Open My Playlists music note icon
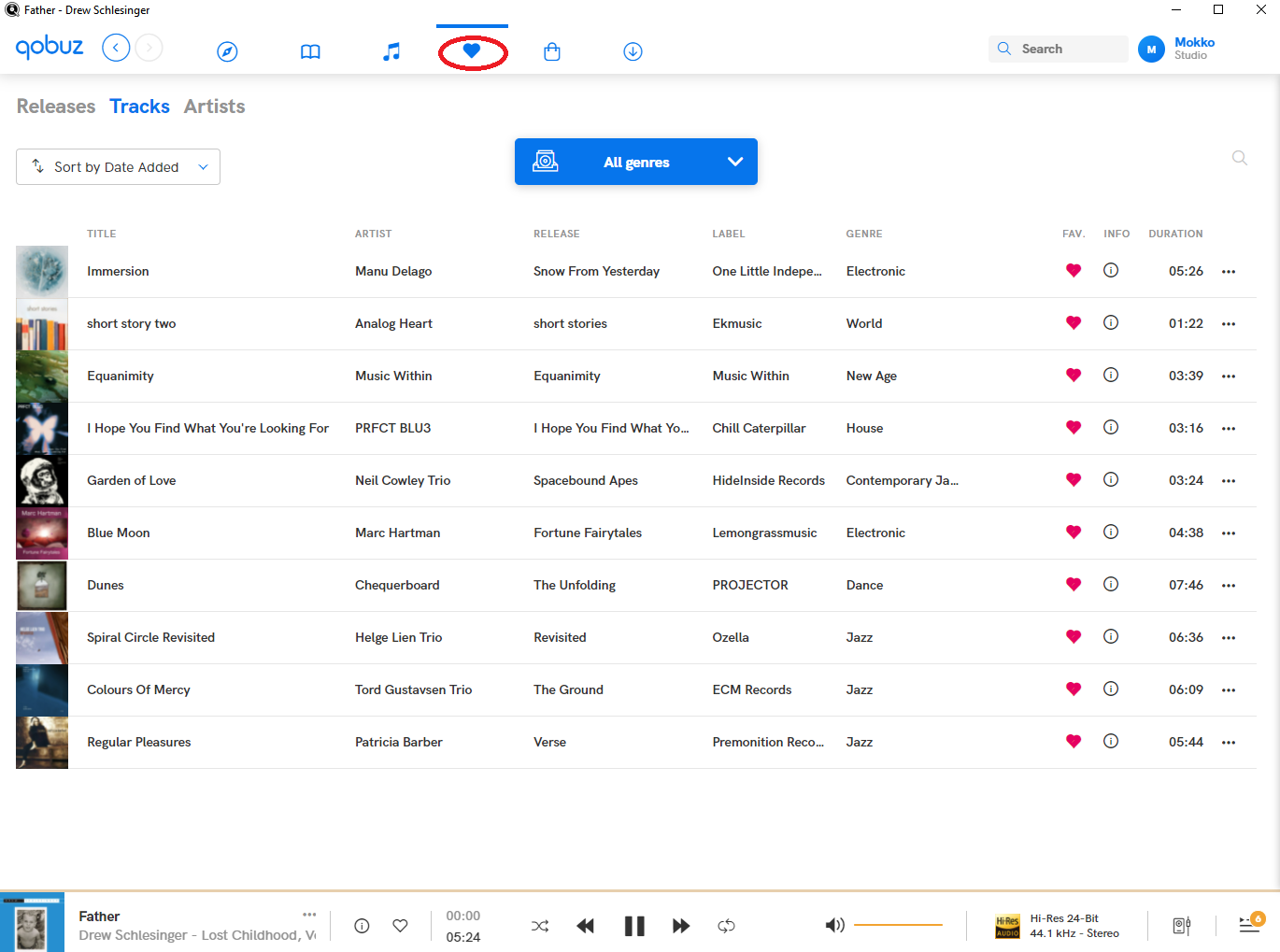 point(391,51)
